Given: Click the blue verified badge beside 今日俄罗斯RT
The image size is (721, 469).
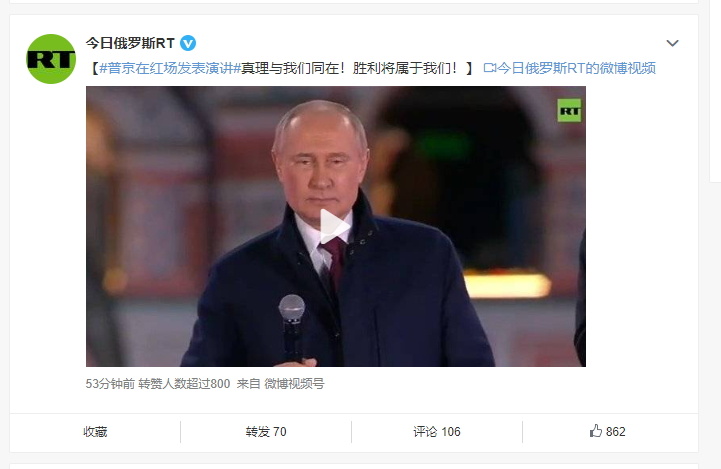Looking at the screenshot, I should coord(188,43).
